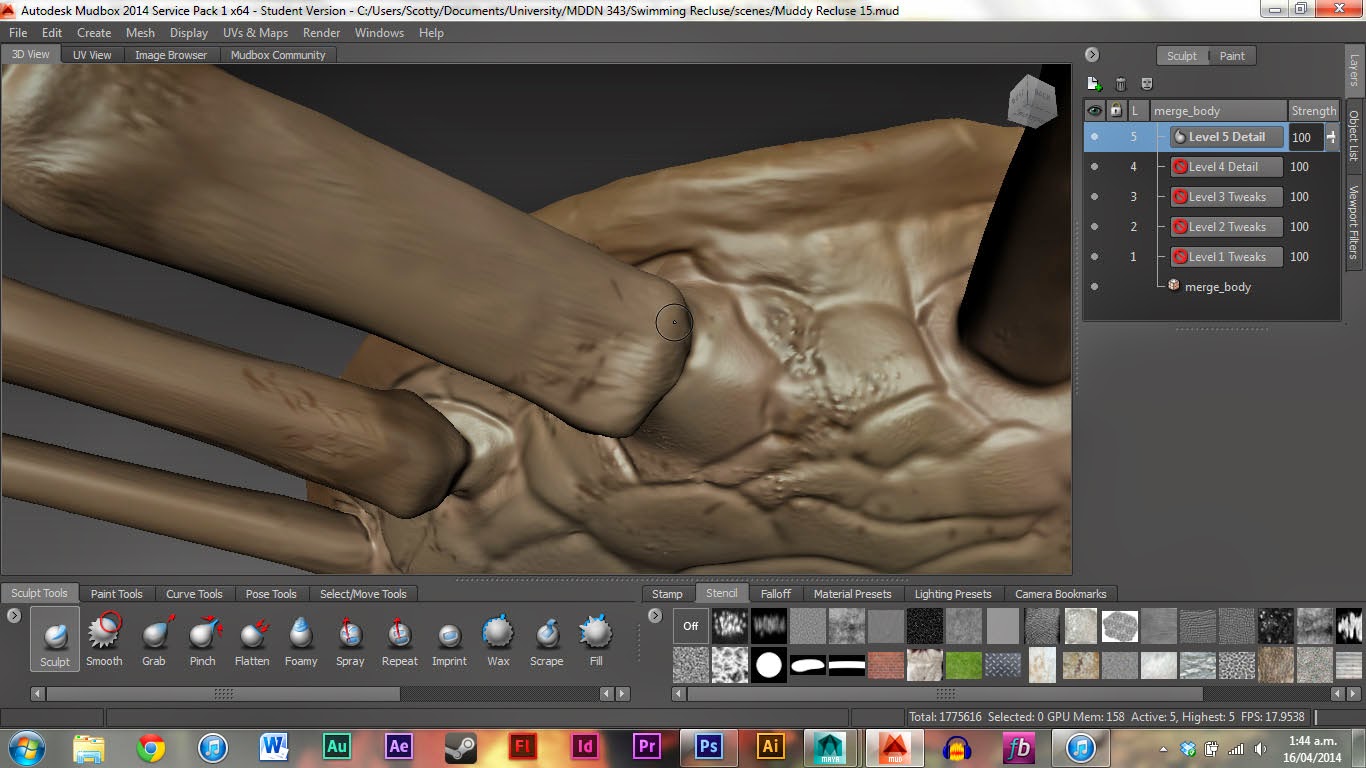
Task: Select the Level 1 Tweaks layer
Action: (x=1226, y=257)
